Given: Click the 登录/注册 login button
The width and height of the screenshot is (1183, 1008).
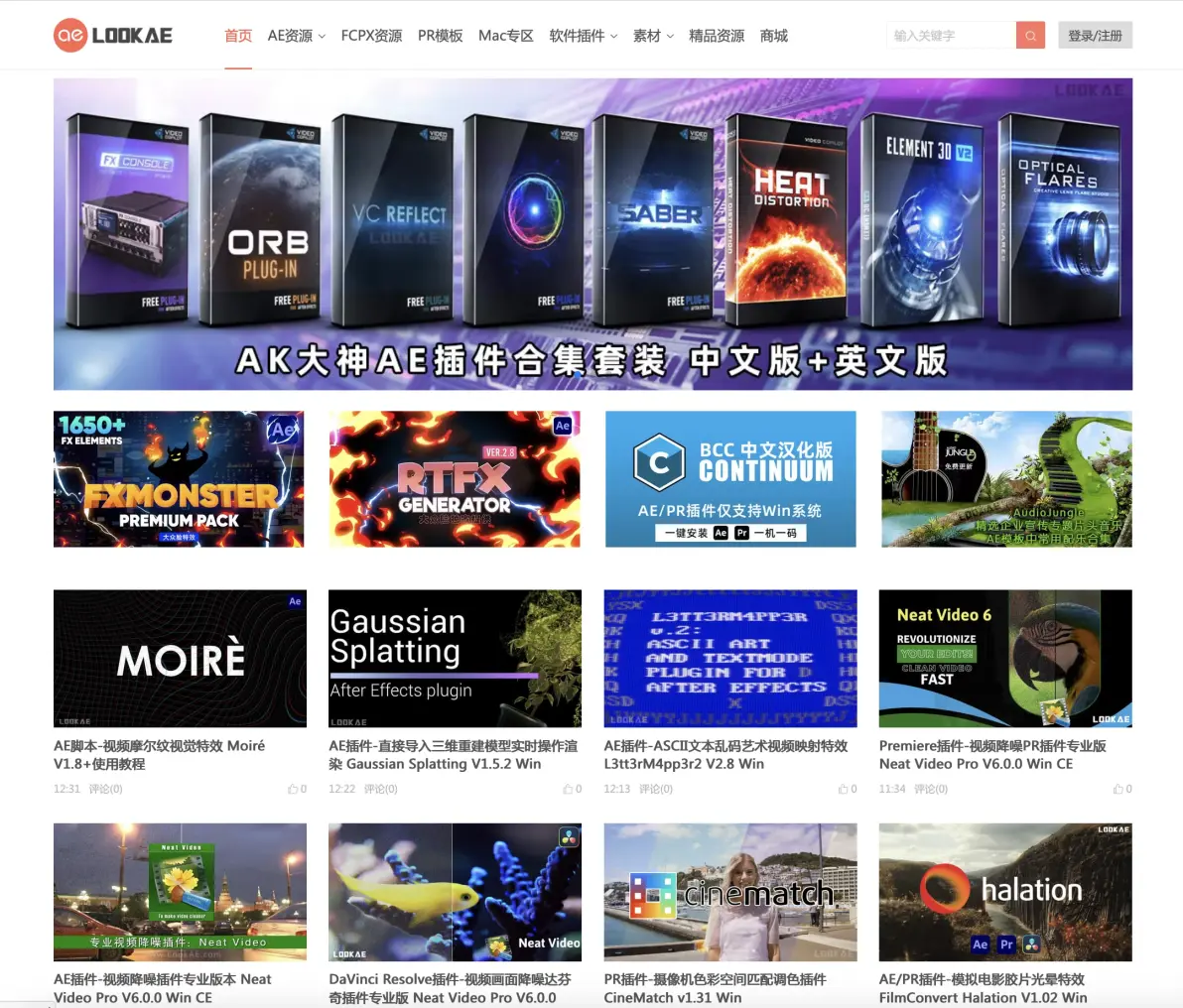Looking at the screenshot, I should (1095, 36).
